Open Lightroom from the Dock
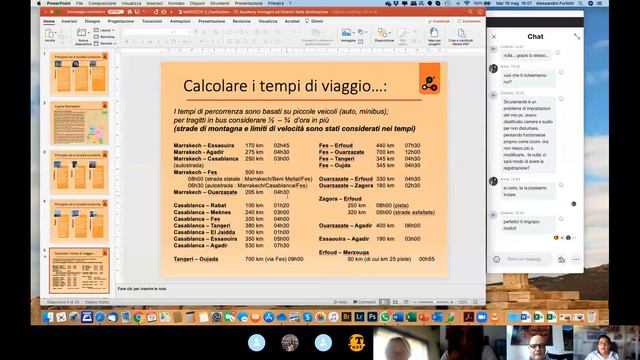 [359, 317]
